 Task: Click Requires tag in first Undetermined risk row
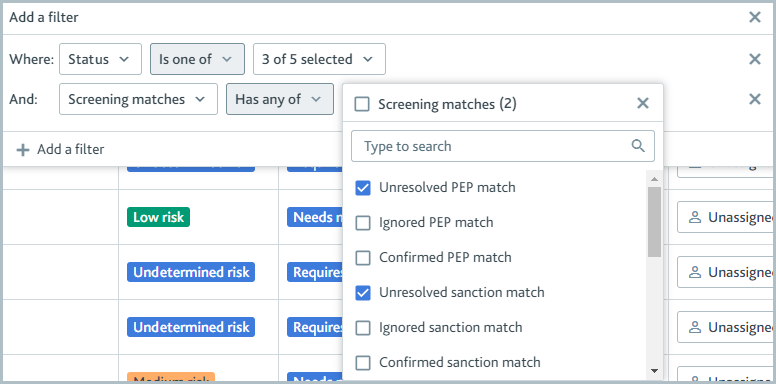point(315,272)
